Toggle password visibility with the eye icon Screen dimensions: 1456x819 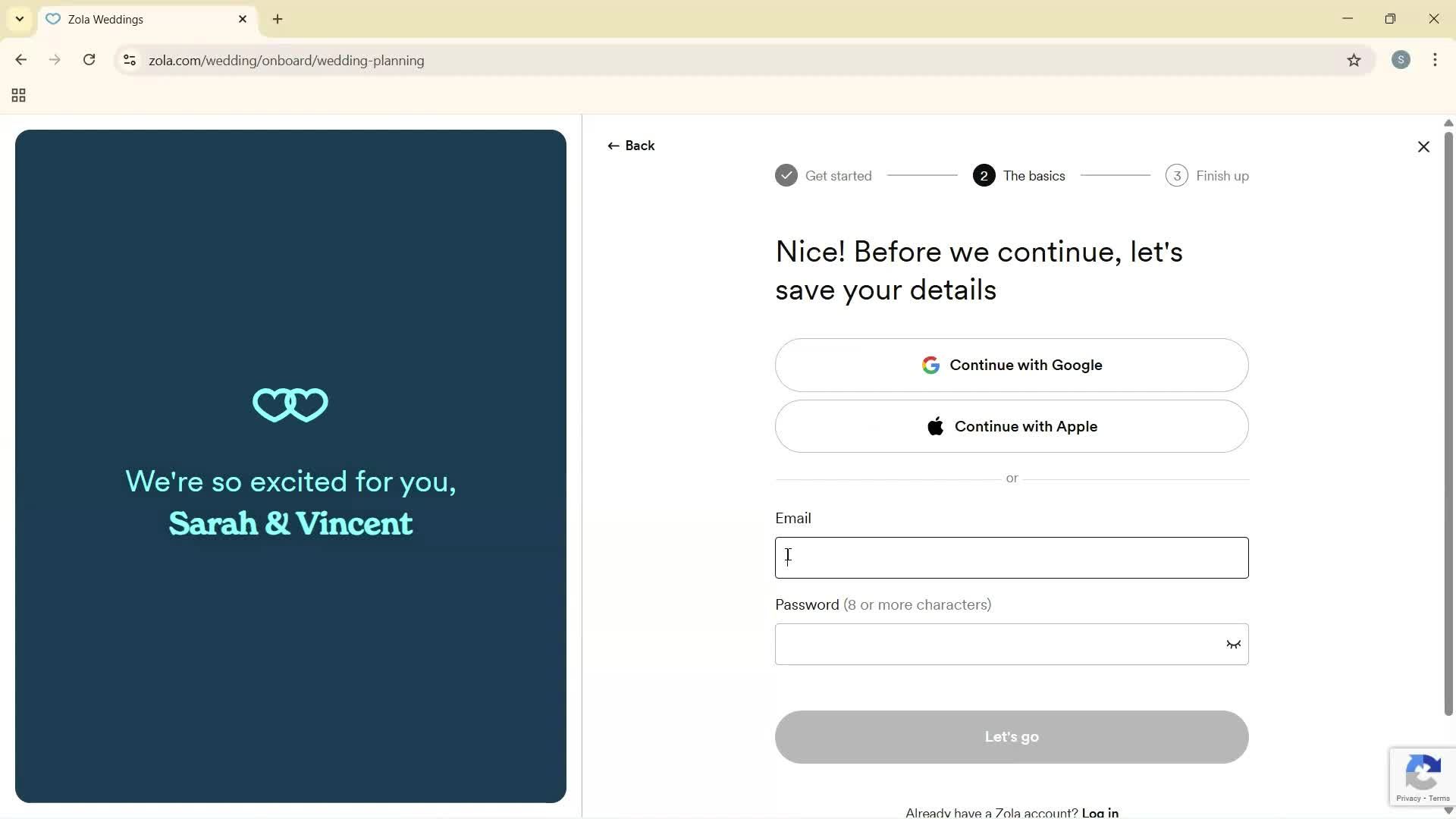click(1233, 644)
